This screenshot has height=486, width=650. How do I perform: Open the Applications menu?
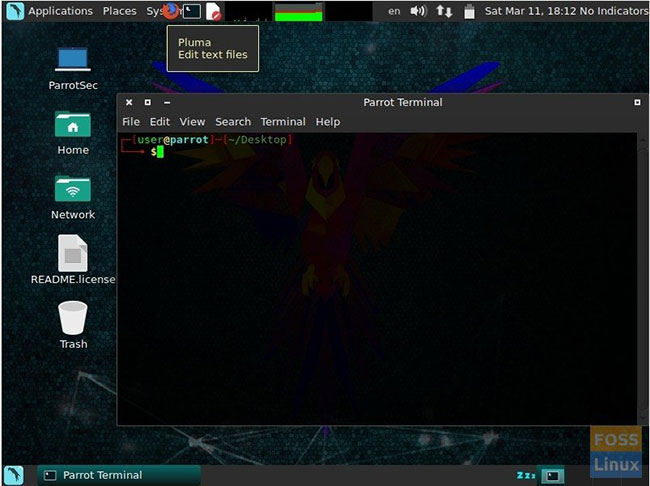61,11
